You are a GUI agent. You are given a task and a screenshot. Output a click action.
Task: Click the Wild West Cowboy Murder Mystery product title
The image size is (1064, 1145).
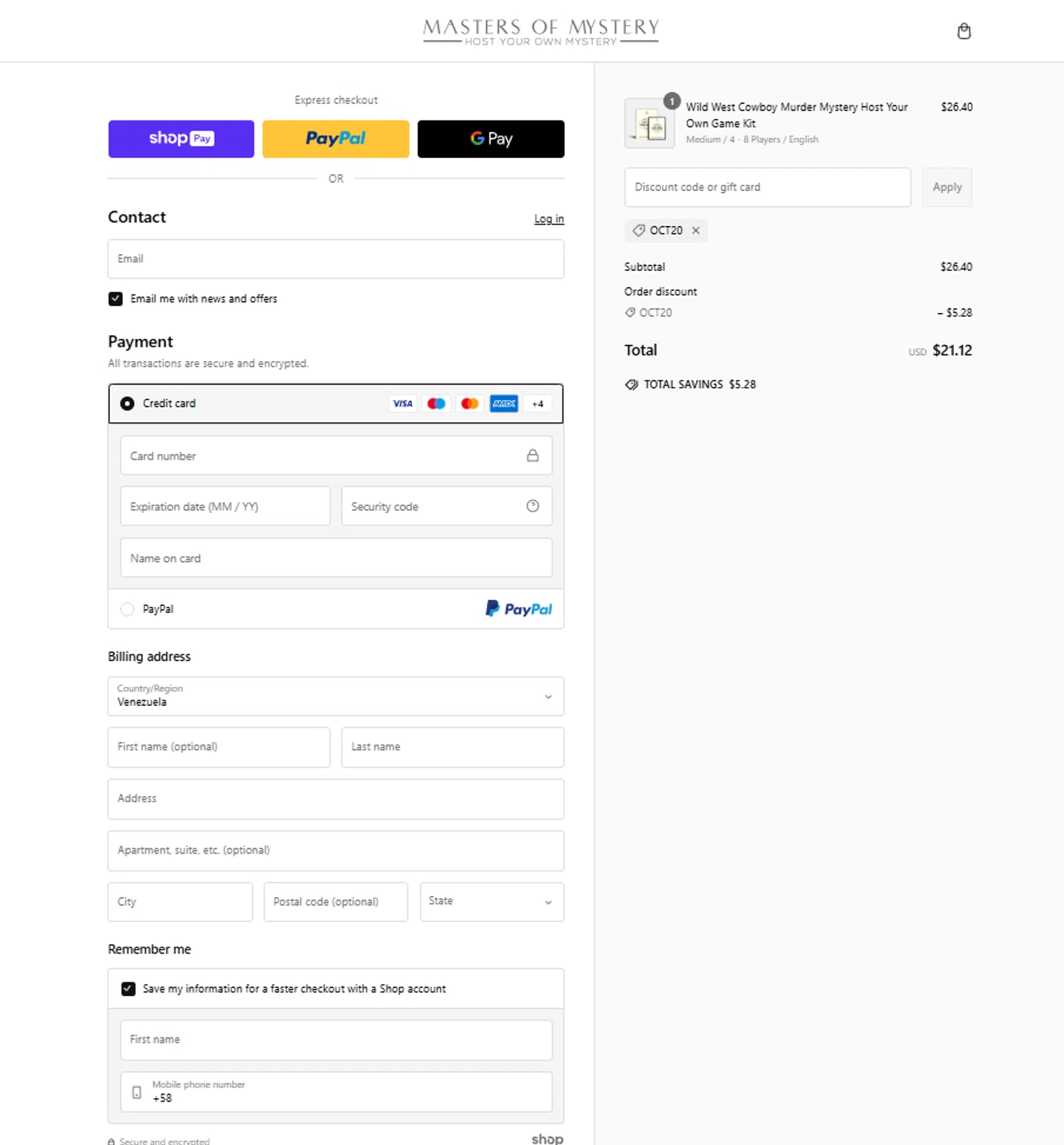pos(797,115)
